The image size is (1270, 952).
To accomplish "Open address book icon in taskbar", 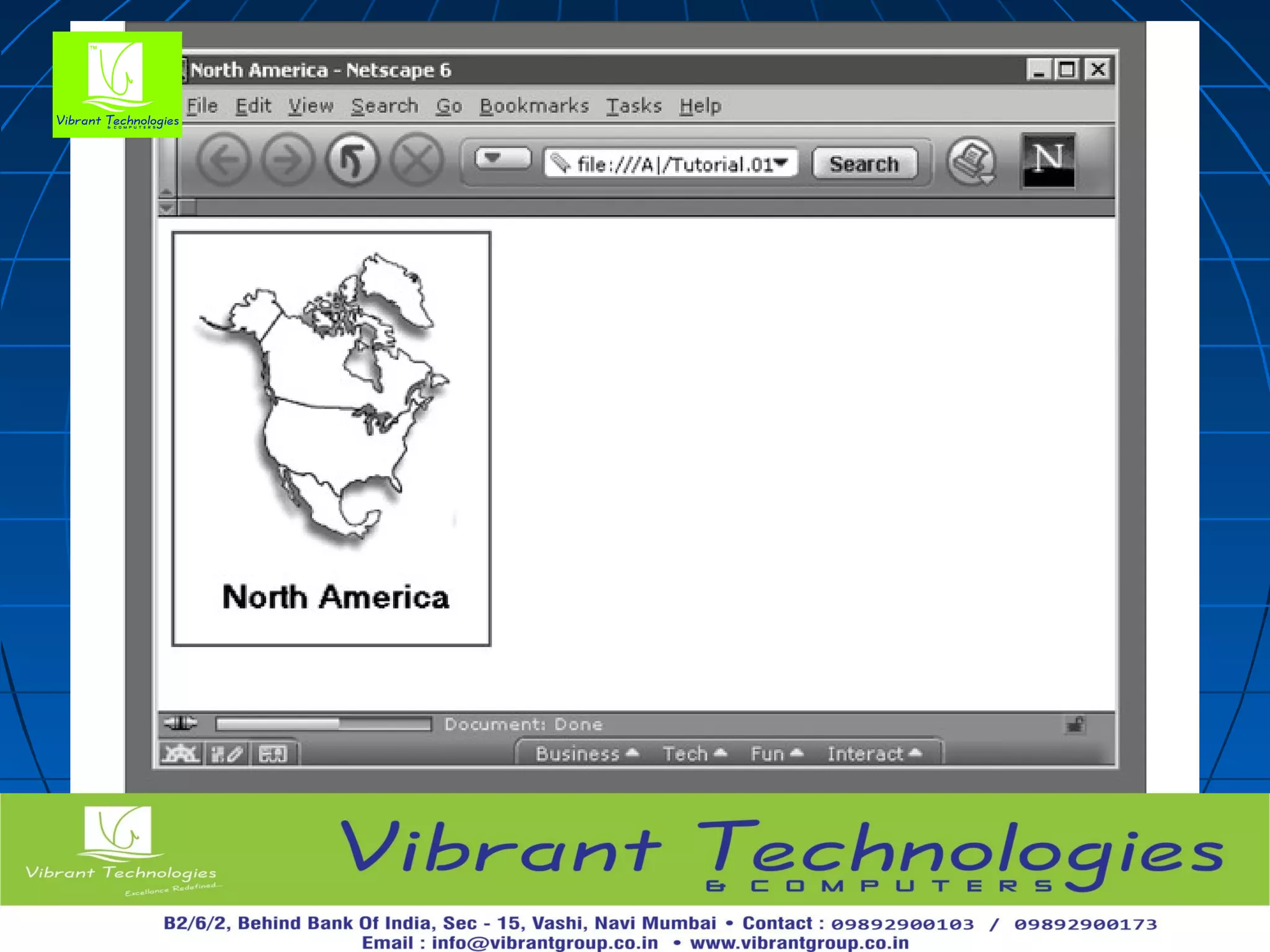I will (x=273, y=754).
